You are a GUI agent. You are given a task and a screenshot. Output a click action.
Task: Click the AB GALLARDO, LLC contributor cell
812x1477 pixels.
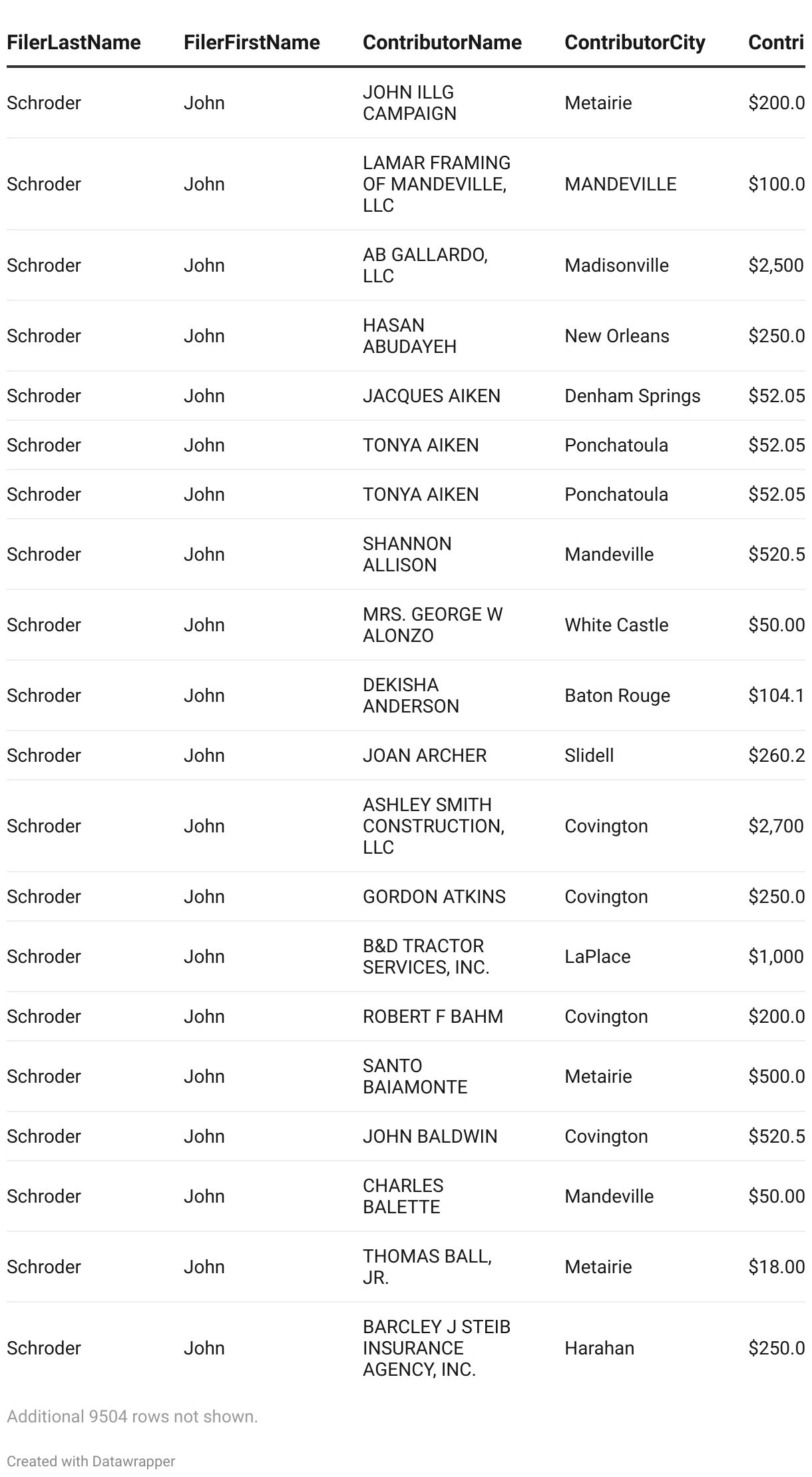425,266
